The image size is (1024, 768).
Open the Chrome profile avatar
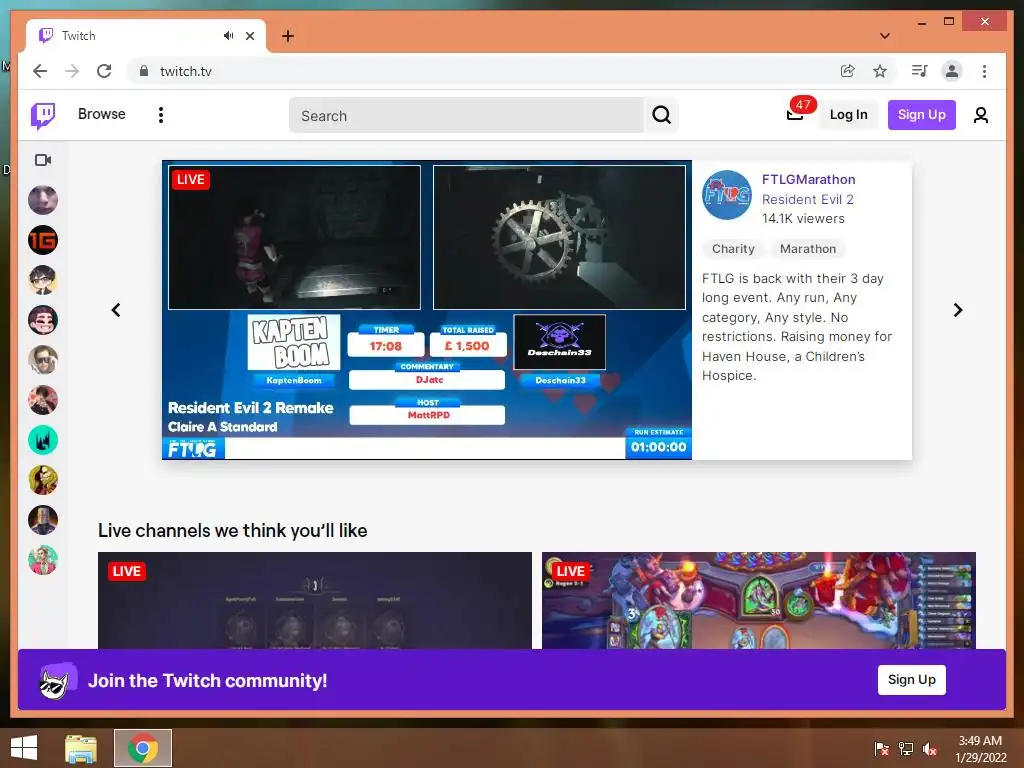tap(952, 71)
